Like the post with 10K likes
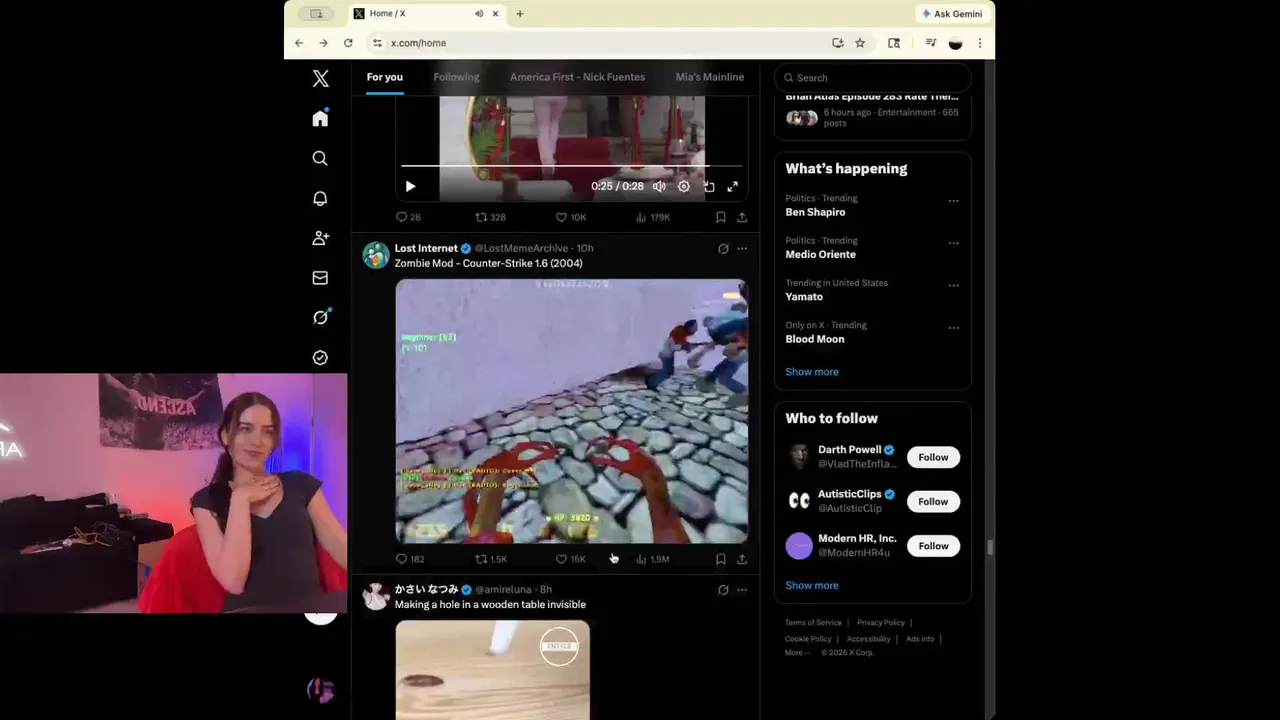Viewport: 1280px width, 720px height. coord(571,217)
